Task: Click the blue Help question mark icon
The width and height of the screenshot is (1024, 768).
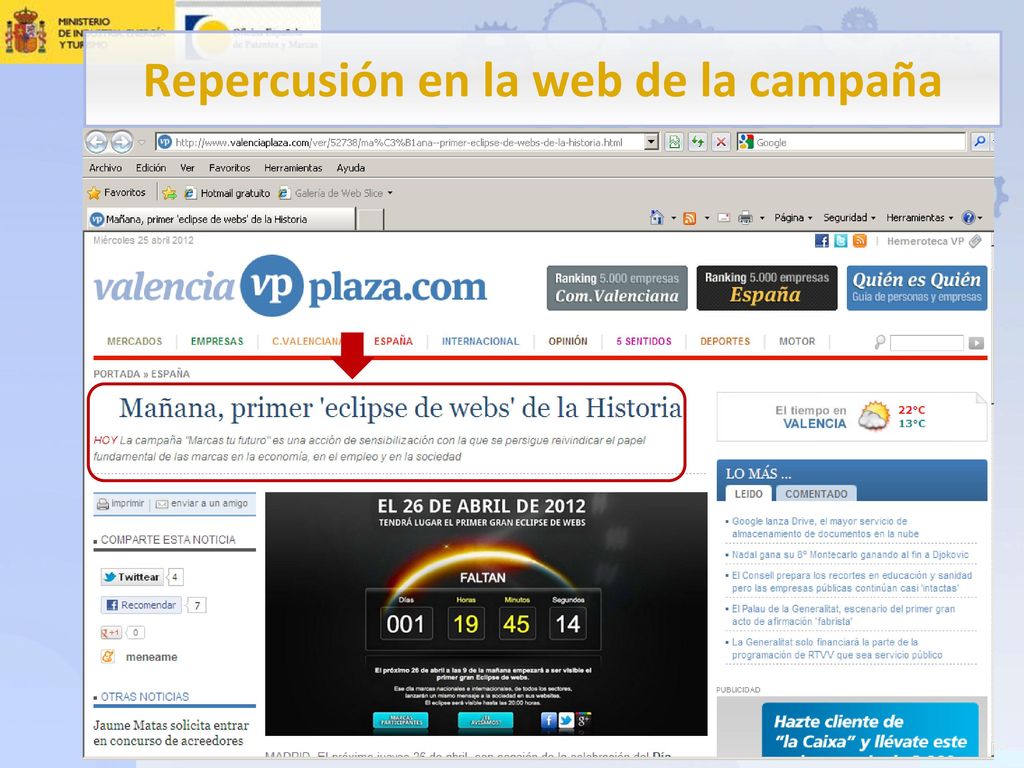Action: pos(969,217)
